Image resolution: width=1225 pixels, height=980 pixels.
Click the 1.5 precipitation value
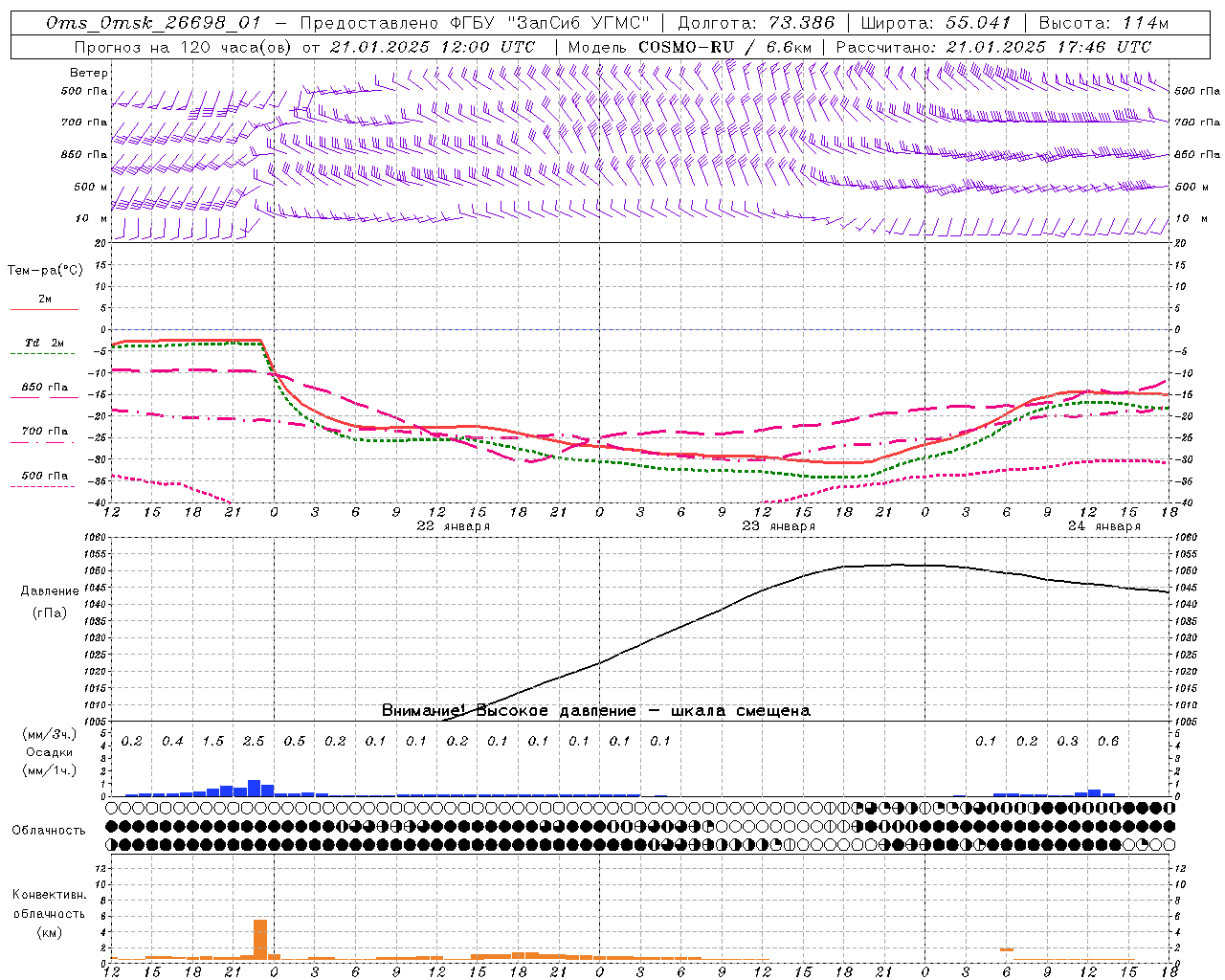[213, 742]
